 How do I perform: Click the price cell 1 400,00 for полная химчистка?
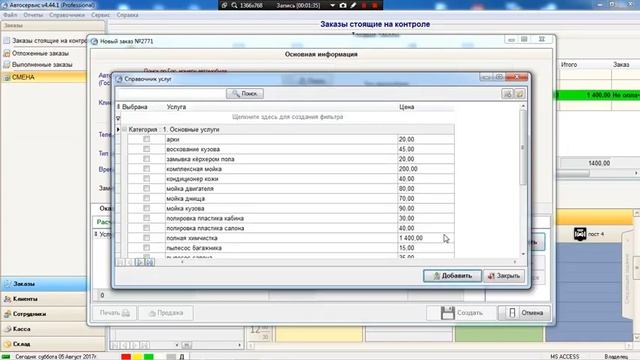(x=425, y=238)
